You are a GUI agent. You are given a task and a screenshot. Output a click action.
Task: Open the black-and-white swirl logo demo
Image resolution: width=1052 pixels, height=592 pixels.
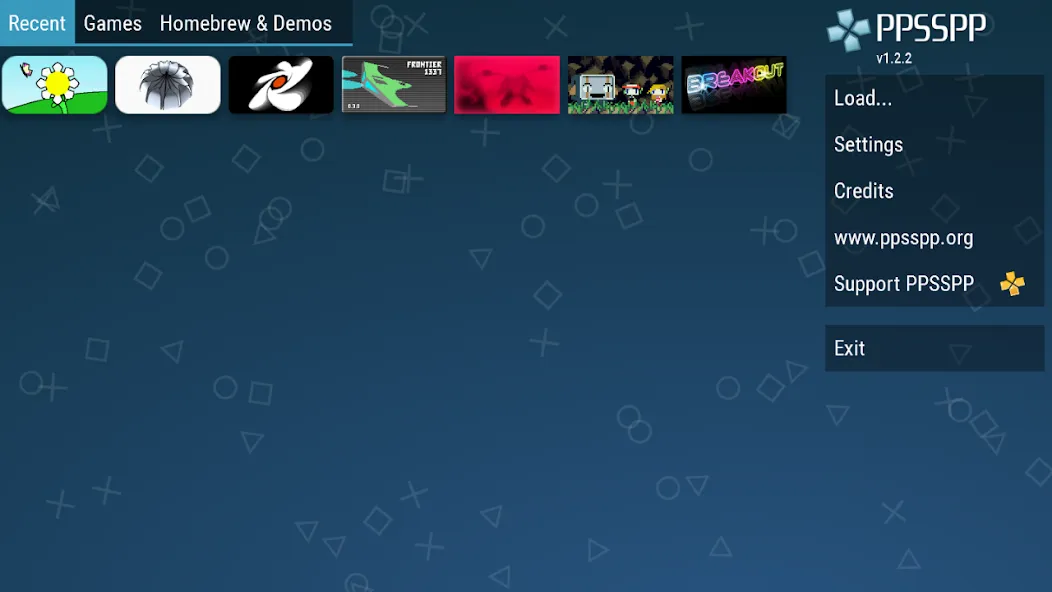pos(281,85)
